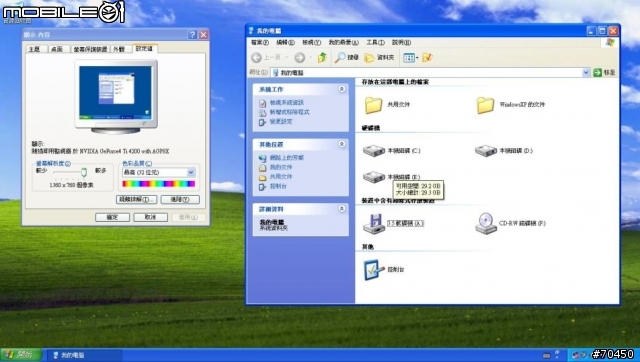This screenshot has width=640, height=362.
Task: Click the help question-mark button in Display Properties
Action: [193, 35]
